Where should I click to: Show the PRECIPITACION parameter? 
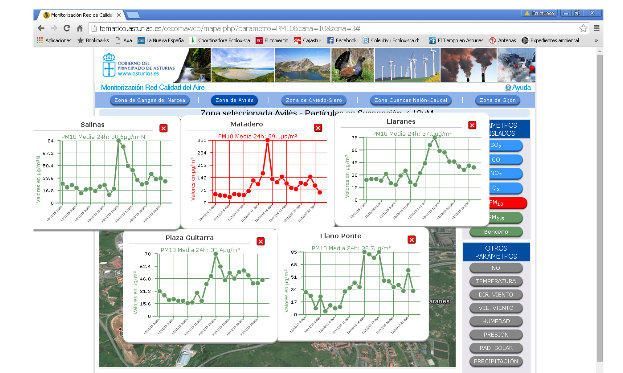pyautogui.click(x=496, y=361)
